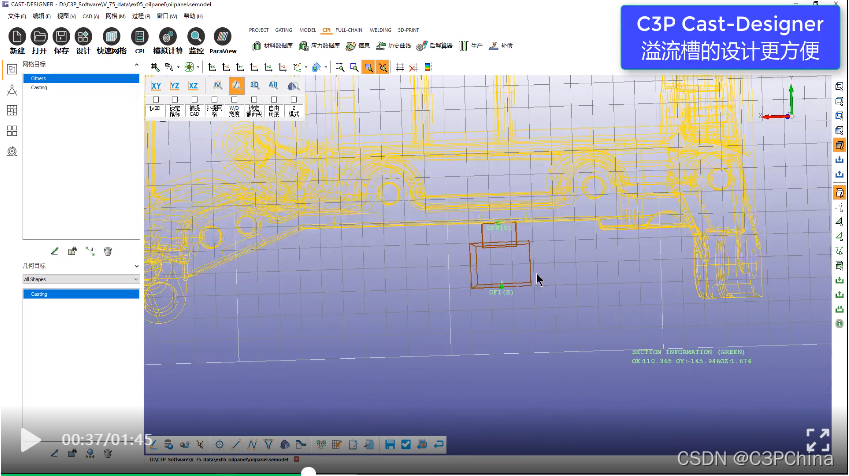Open 网格 menu
The image size is (849, 476).
click(x=115, y=16)
